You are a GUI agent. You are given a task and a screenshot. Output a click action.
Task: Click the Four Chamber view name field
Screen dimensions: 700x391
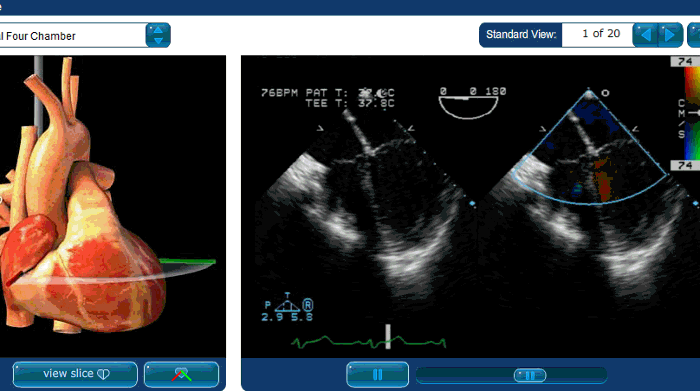(73, 35)
